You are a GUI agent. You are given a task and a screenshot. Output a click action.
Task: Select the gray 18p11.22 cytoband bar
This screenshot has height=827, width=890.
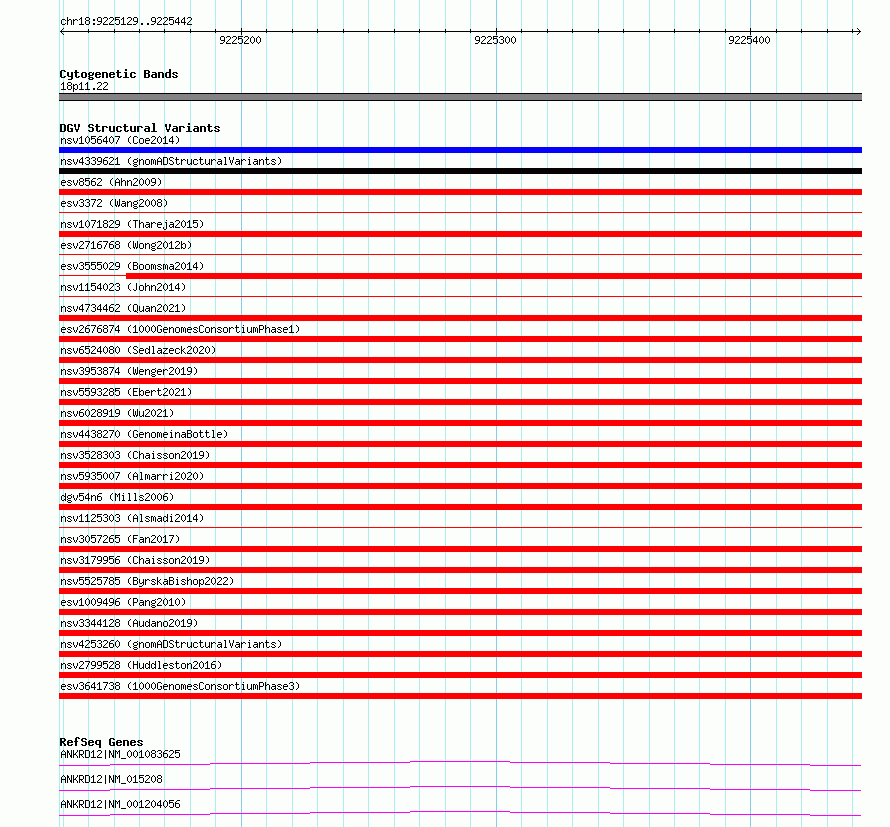tap(460, 97)
